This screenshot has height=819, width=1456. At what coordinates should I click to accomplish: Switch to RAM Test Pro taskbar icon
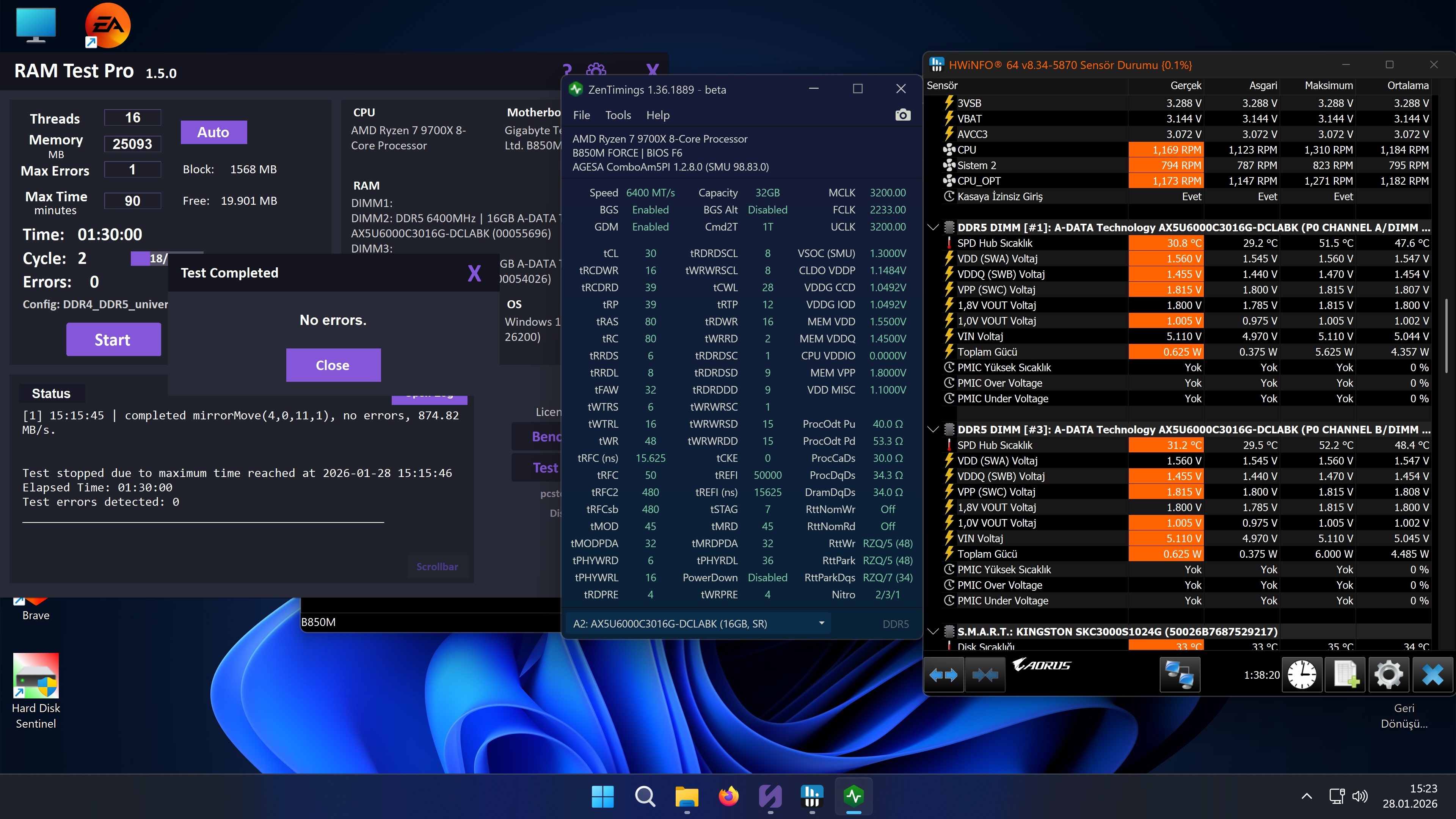click(770, 797)
